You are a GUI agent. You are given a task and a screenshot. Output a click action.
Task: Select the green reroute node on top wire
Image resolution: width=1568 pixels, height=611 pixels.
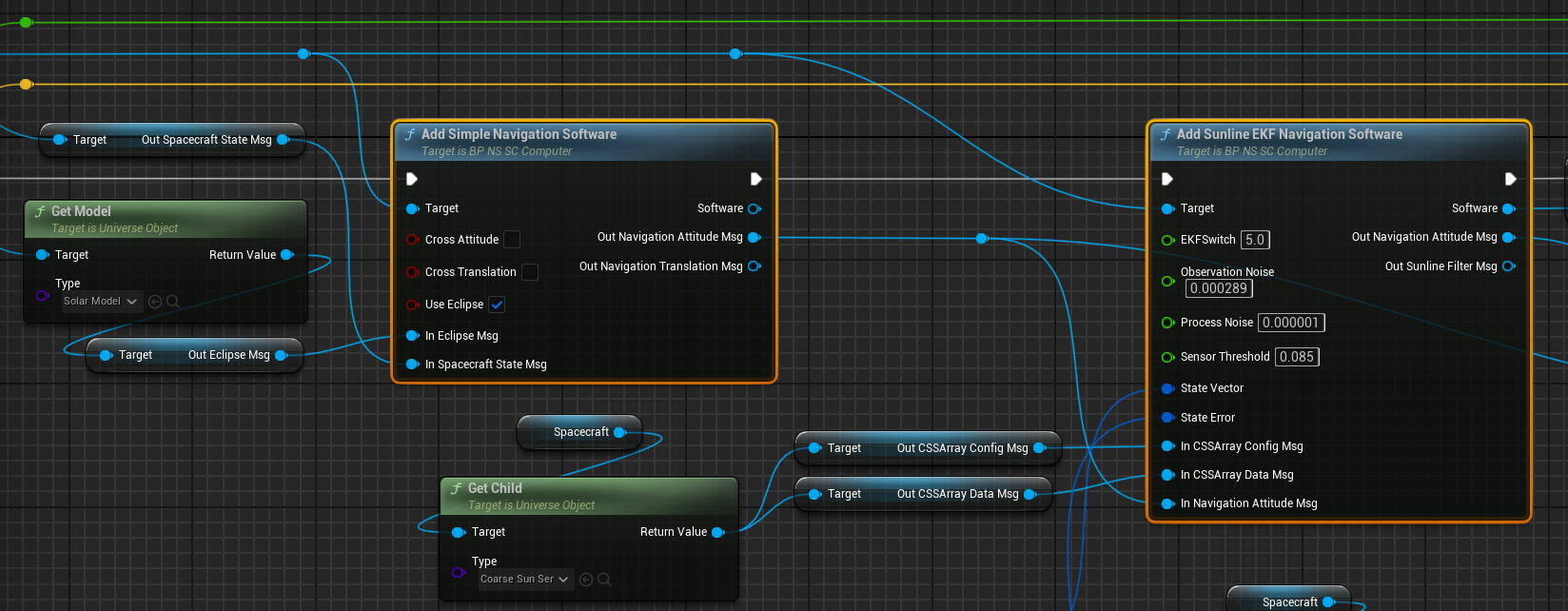(x=26, y=22)
